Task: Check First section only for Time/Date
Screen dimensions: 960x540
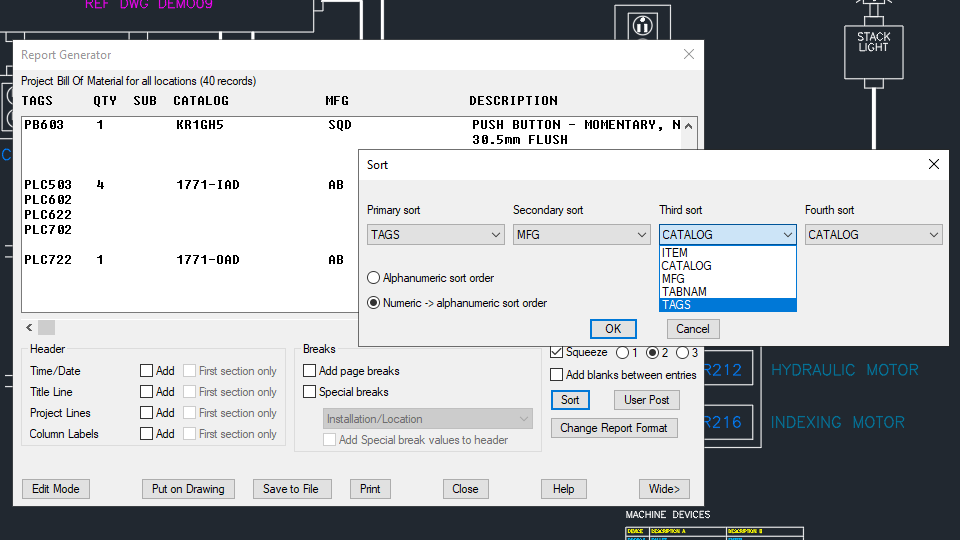Action: coord(190,371)
